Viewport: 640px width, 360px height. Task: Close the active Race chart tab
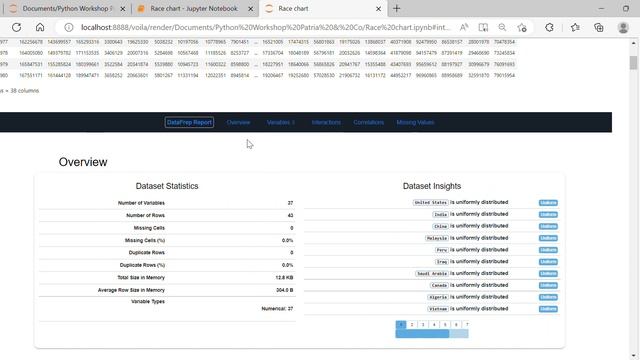pyautogui.click(x=378, y=9)
